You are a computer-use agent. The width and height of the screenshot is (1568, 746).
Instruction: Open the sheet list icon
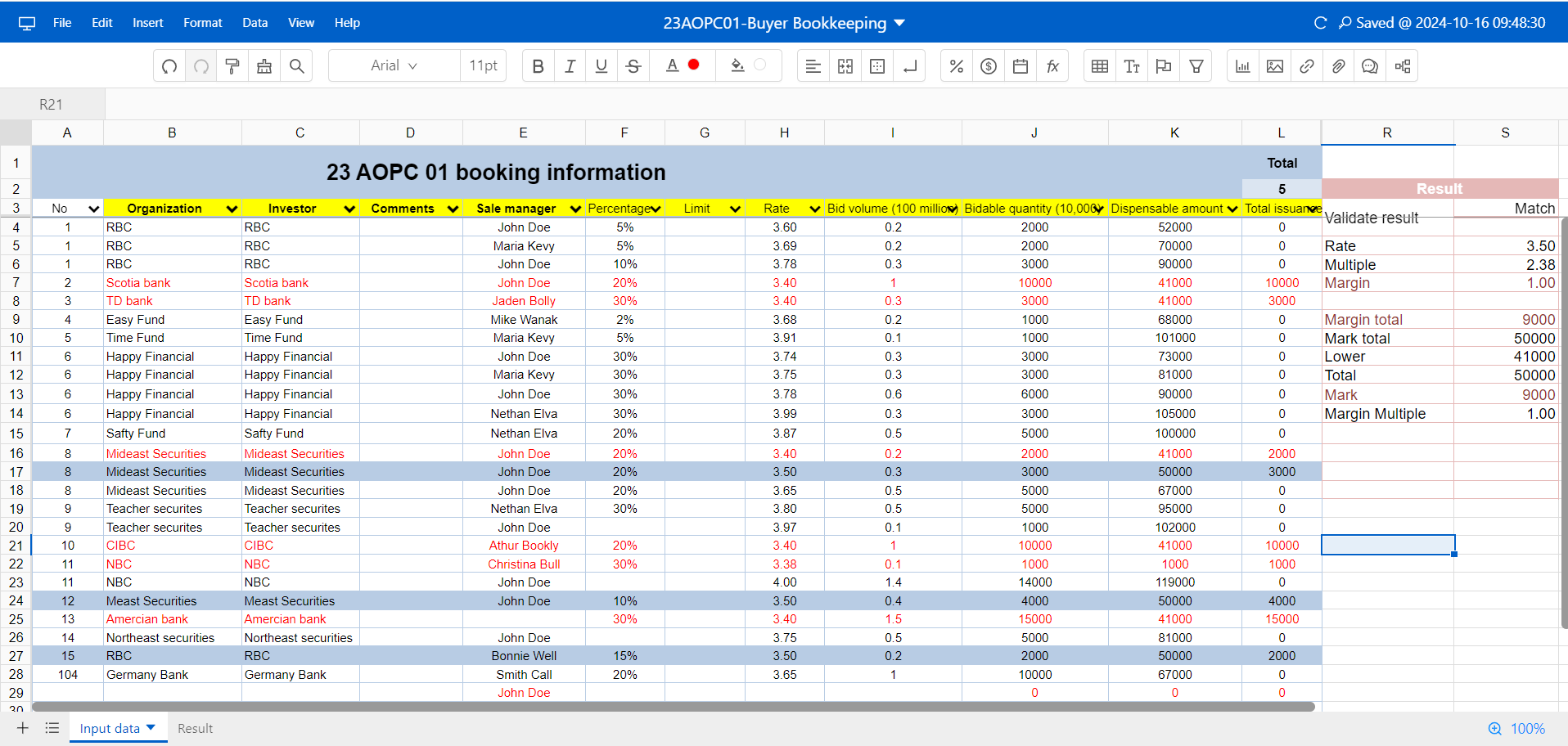click(x=52, y=728)
